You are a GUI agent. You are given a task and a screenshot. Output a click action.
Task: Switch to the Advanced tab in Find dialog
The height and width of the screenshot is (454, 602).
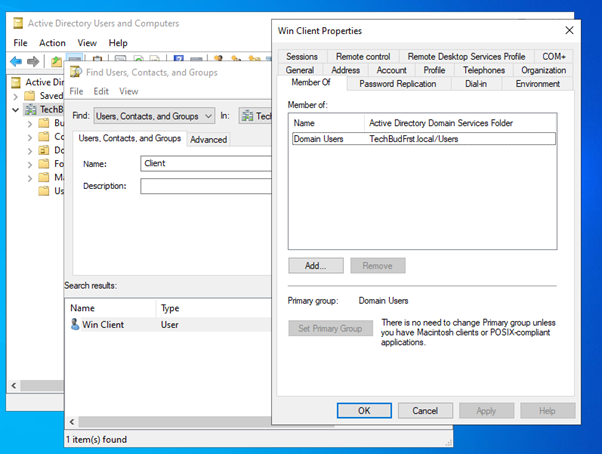coord(208,140)
